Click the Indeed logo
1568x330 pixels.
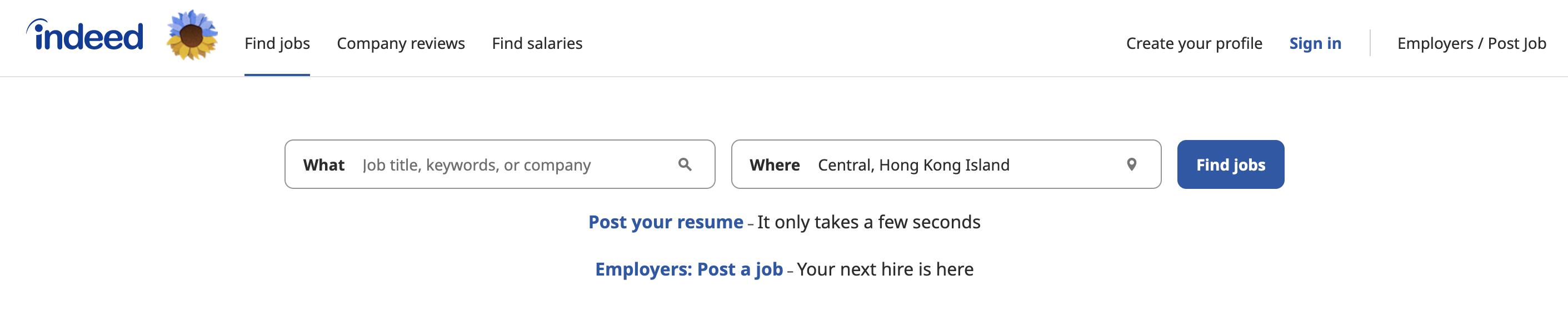[85, 36]
